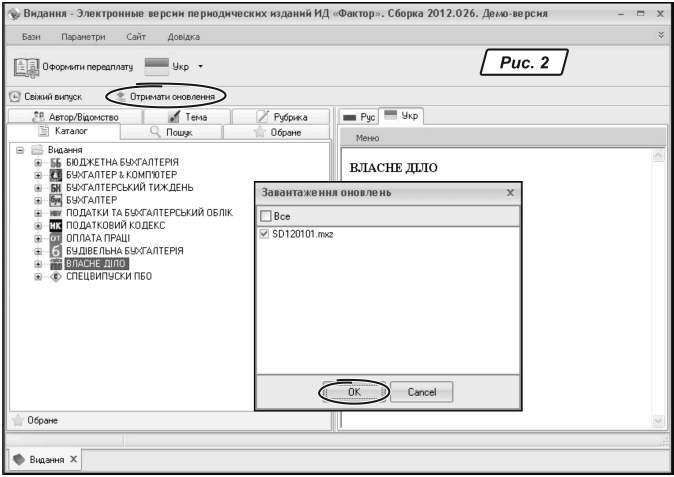This screenshot has height=477, width=674.
Task: Collapse the Видання root tree node
Action: 22,149
